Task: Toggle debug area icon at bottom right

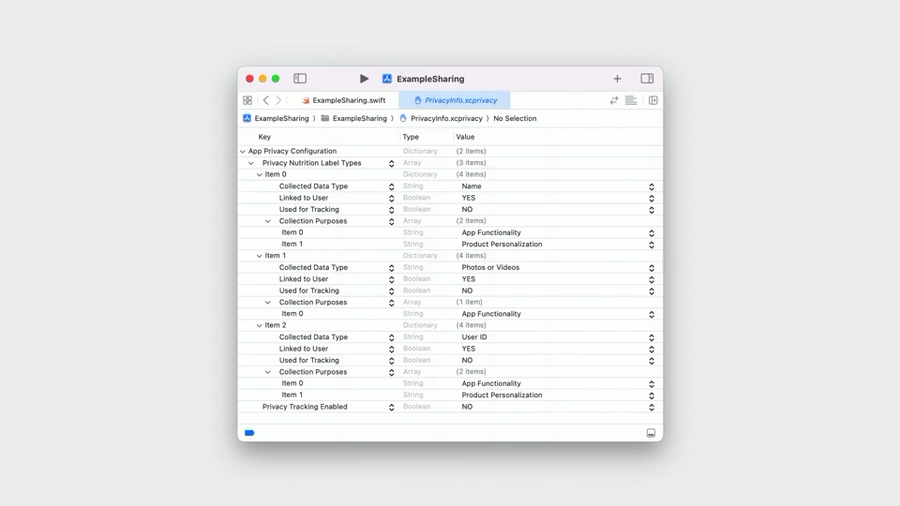Action: [x=651, y=433]
